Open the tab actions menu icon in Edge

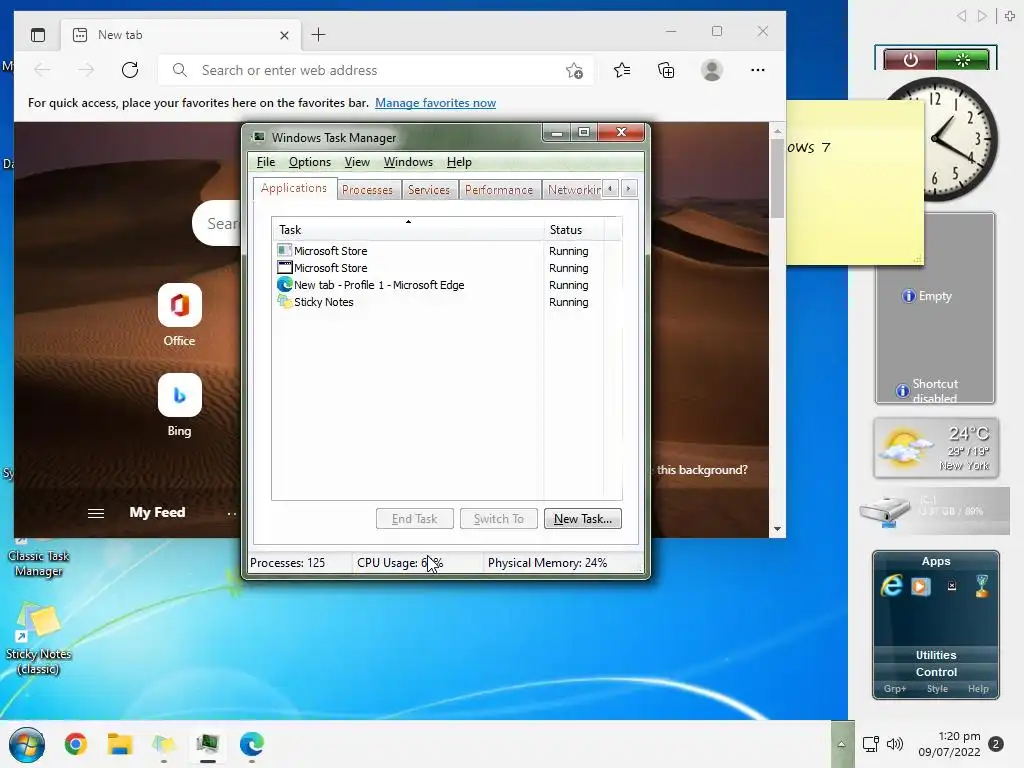[38, 35]
